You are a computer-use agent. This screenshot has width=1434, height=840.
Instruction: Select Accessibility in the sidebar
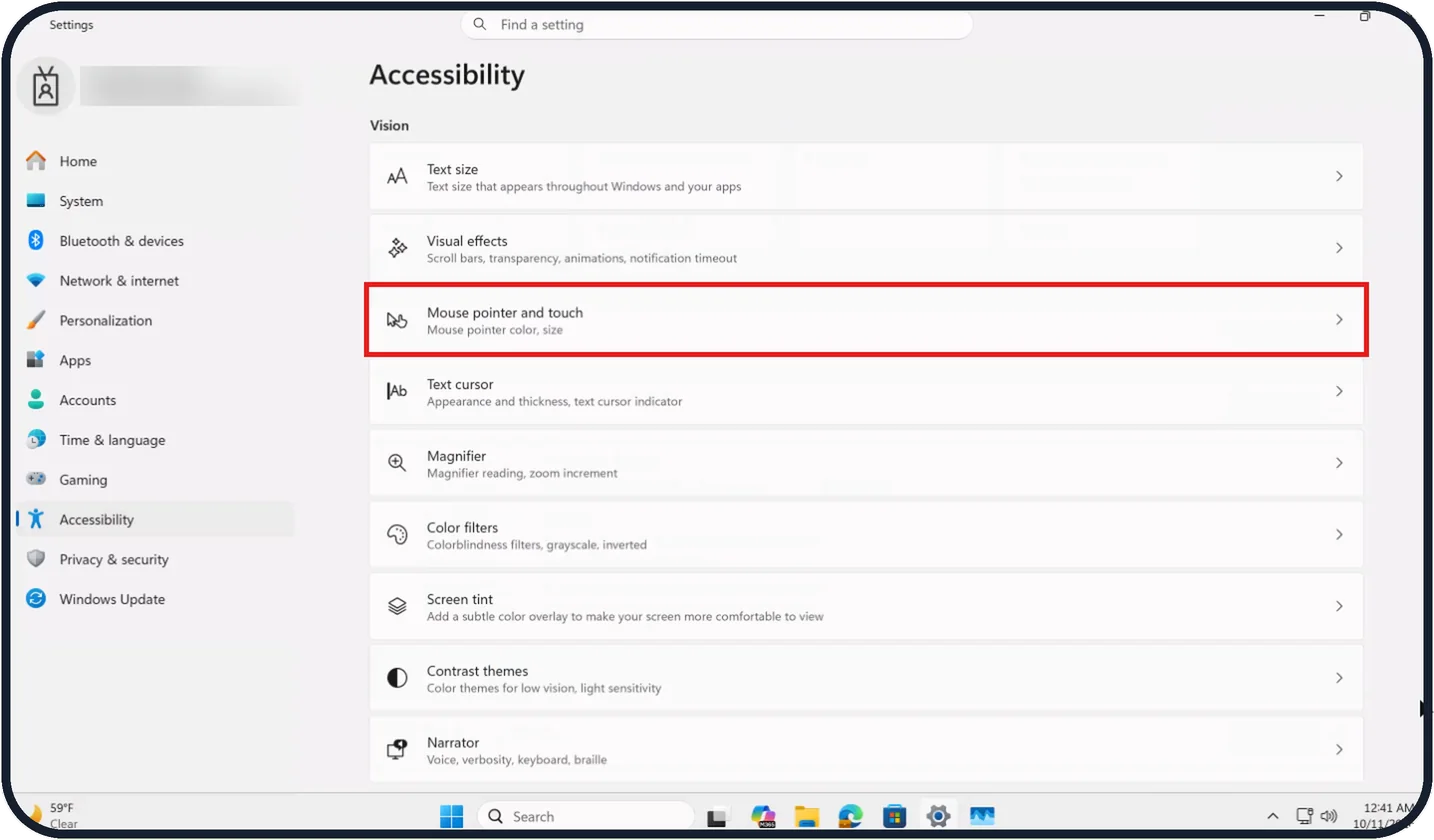coord(155,520)
